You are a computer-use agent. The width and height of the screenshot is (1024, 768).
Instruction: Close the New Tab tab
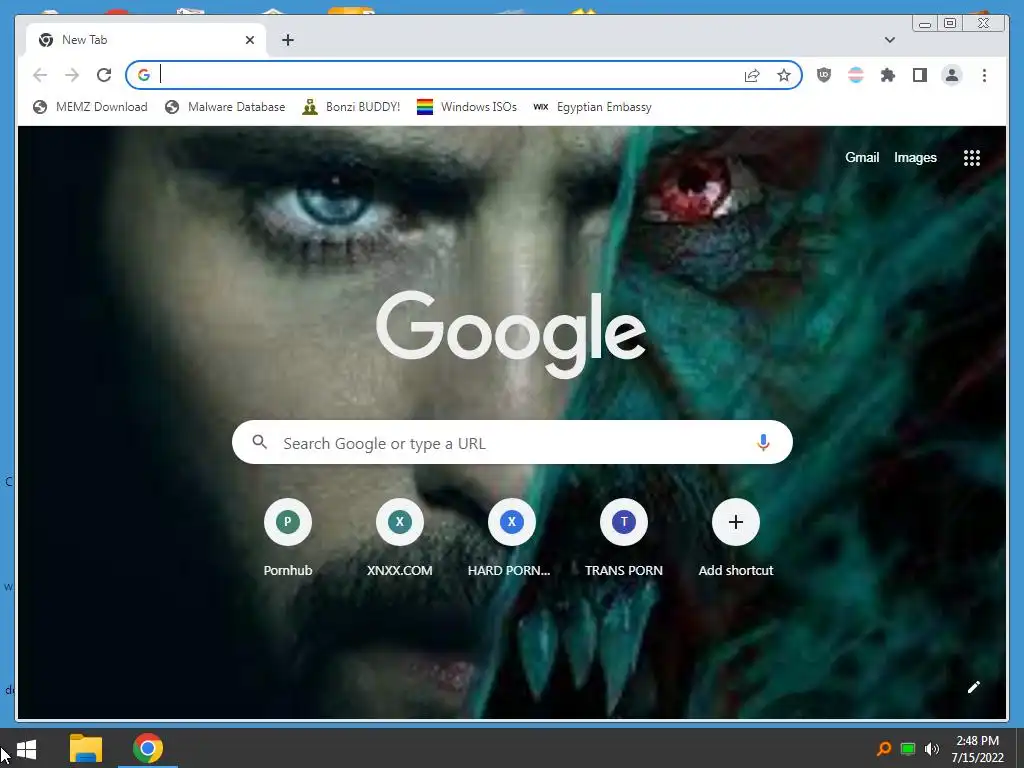click(249, 40)
